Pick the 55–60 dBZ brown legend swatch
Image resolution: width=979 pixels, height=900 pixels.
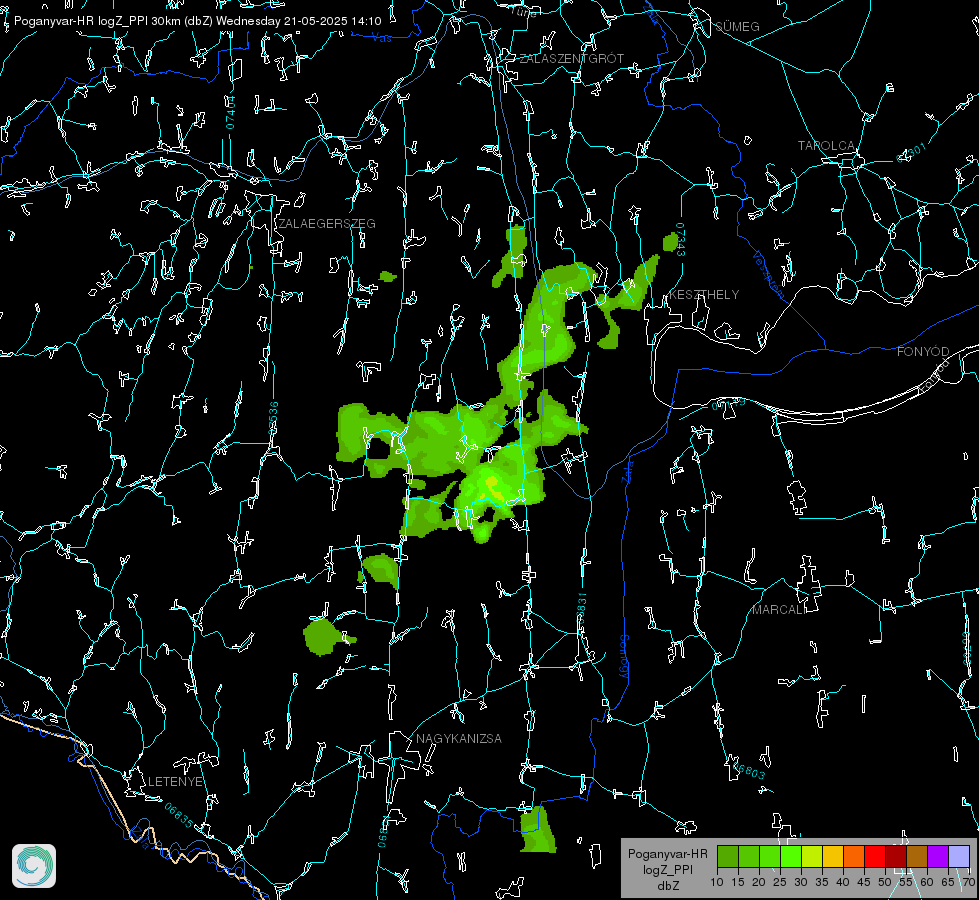click(917, 856)
